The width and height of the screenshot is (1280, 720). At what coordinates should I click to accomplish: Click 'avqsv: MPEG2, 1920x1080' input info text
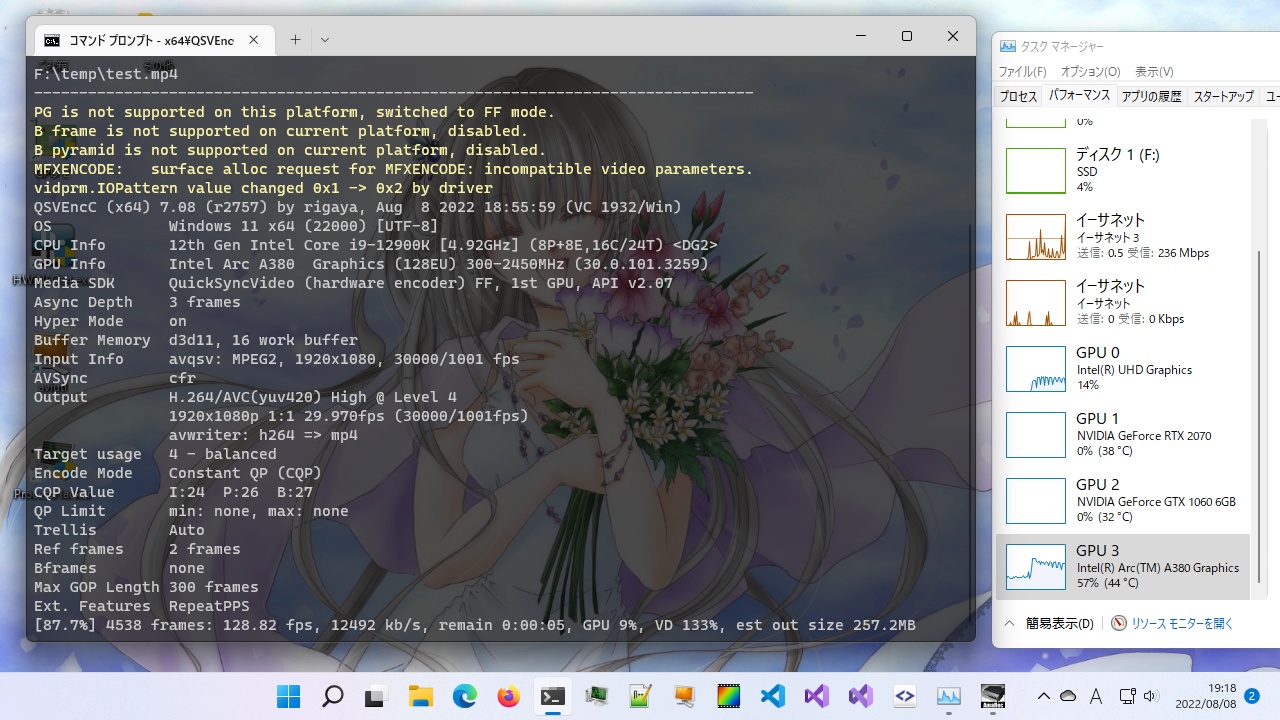tap(344, 359)
